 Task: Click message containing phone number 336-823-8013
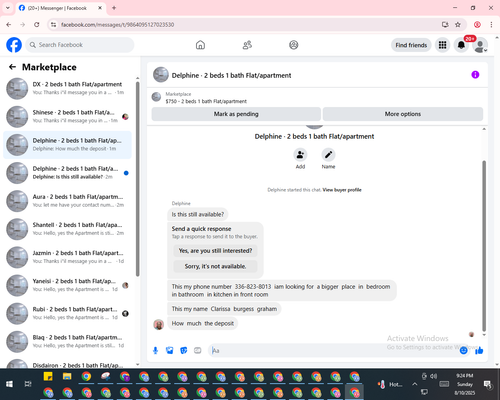282,290
